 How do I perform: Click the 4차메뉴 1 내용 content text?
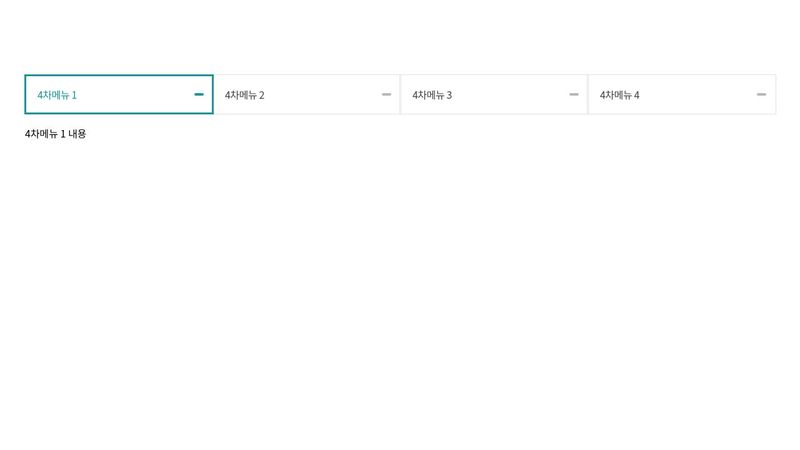(x=55, y=133)
